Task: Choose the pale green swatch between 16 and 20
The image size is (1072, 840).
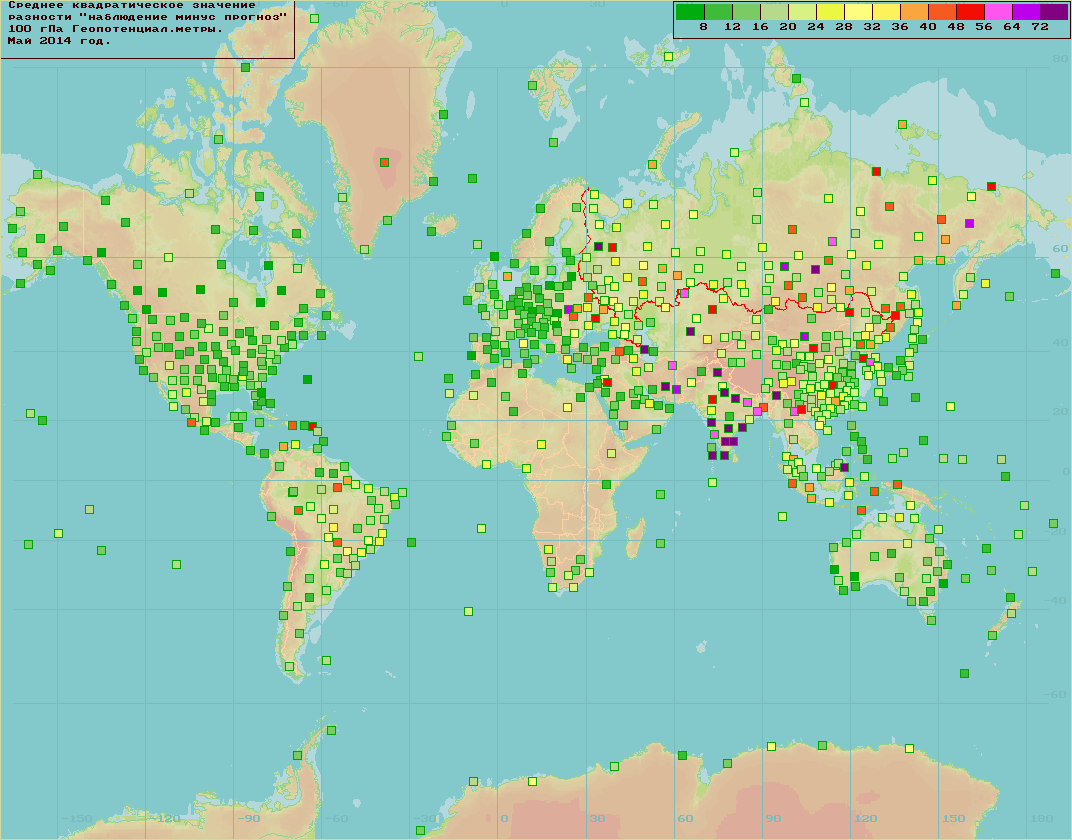Action: (774, 12)
